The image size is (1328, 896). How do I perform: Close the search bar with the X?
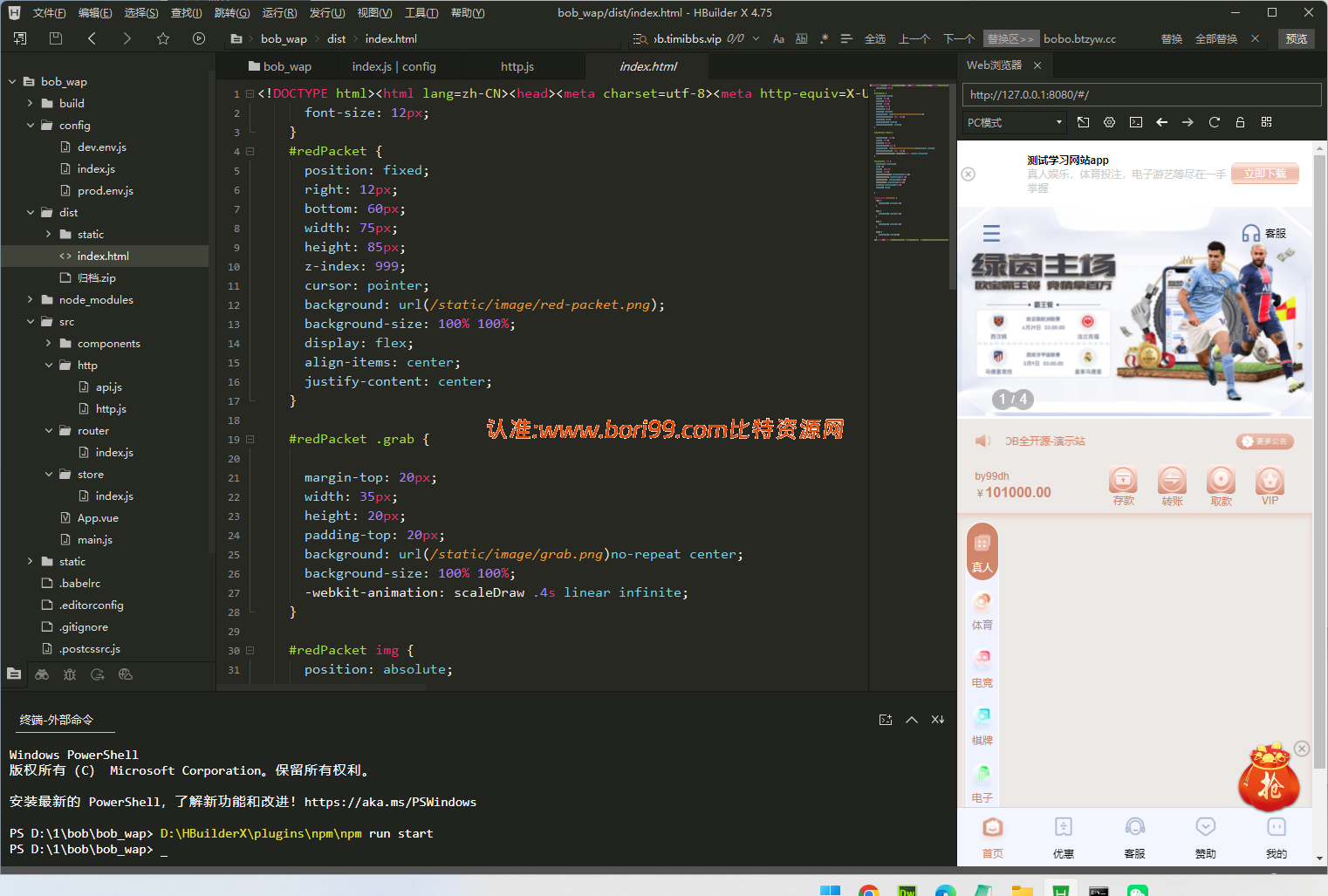[1255, 38]
